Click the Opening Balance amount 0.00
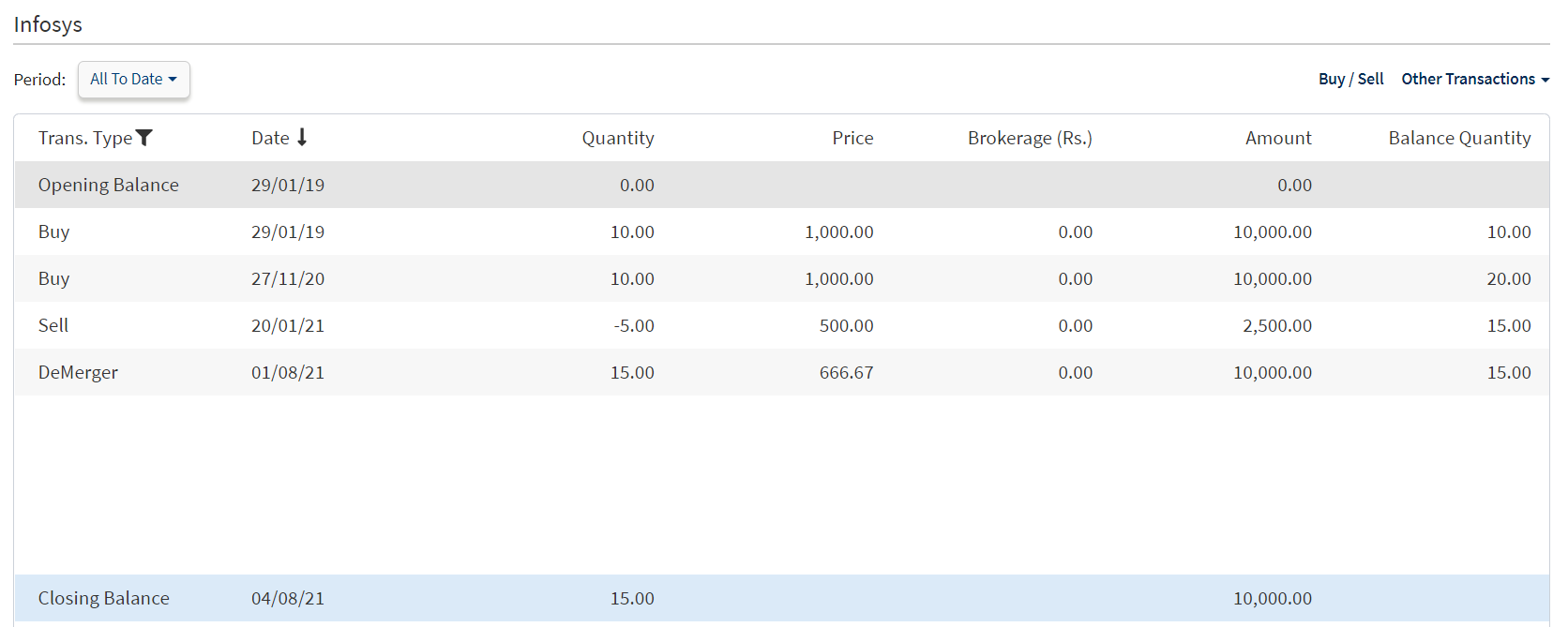This screenshot has width=1568, height=627. coord(1294,185)
